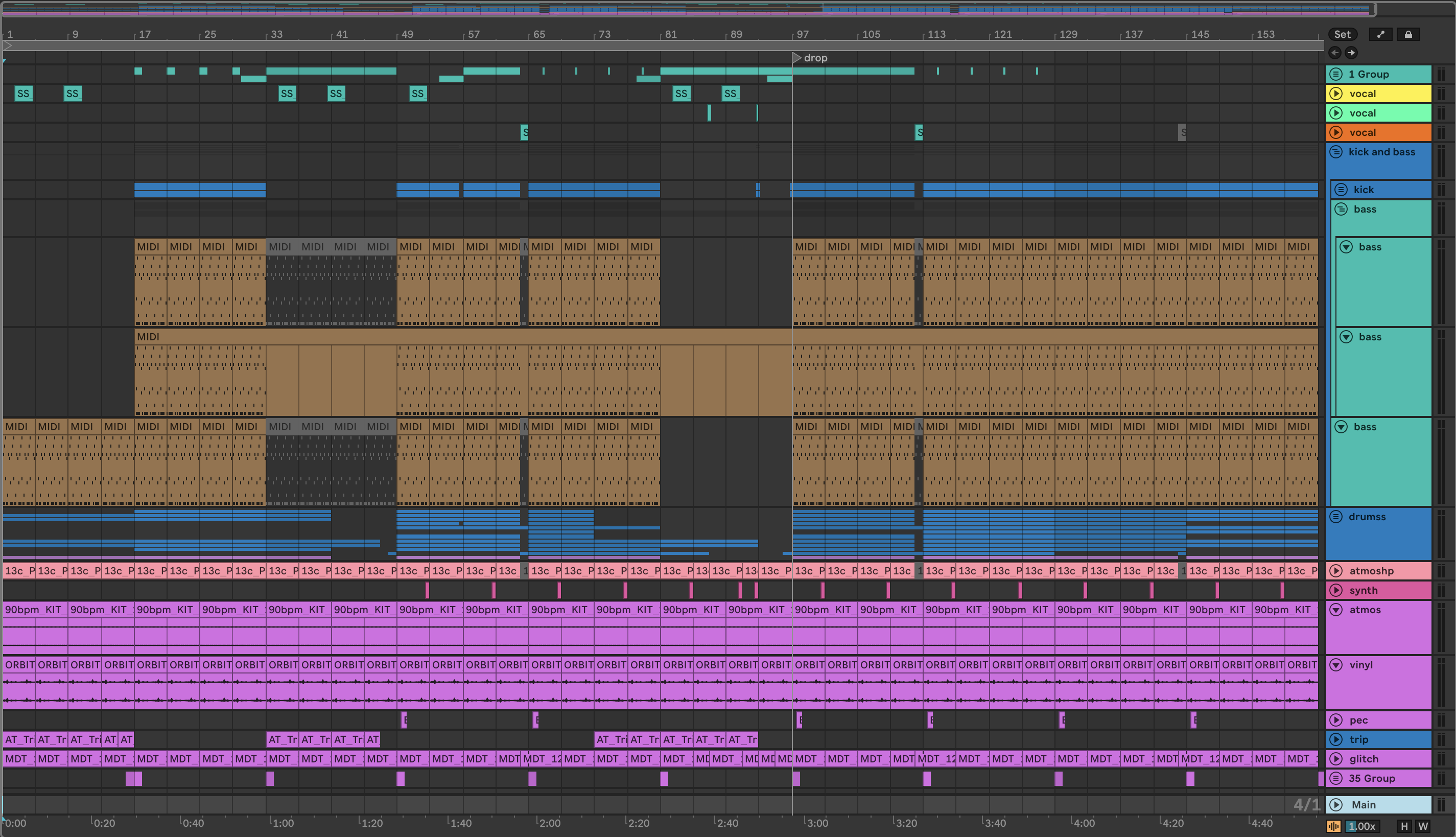1456x837 pixels.
Task: Collapse the vinyl track
Action: (1336, 665)
